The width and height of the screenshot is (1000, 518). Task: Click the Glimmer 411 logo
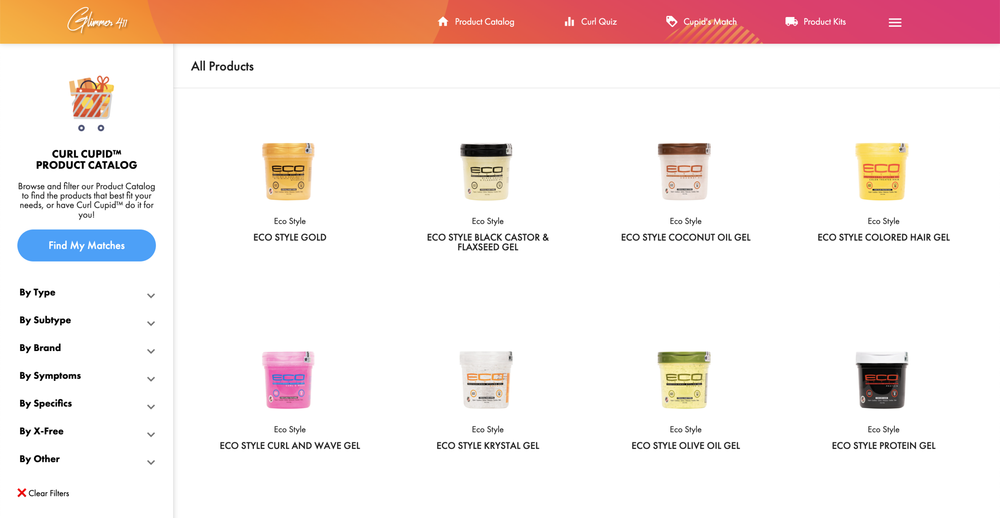(x=98, y=22)
